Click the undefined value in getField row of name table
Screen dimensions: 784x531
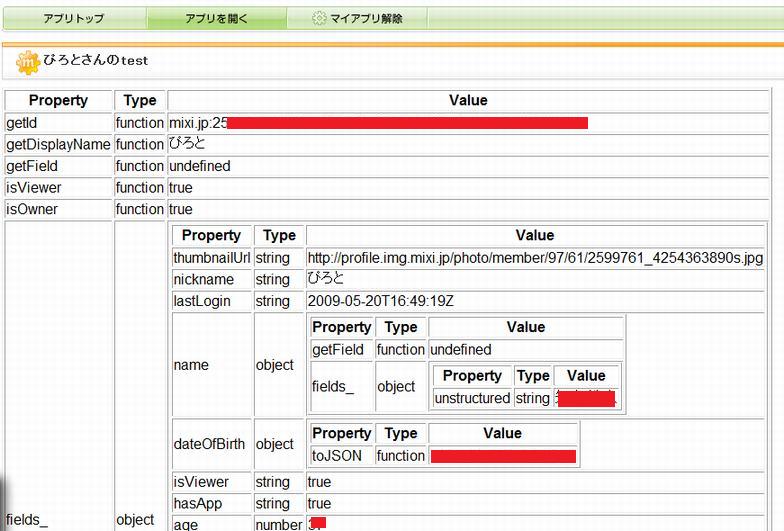(460, 350)
